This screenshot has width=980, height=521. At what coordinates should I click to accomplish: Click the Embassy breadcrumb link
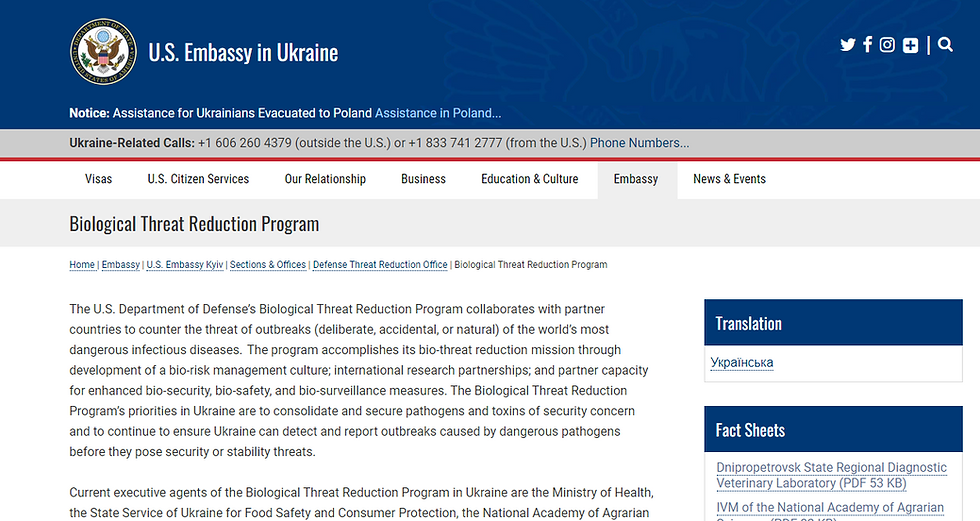coord(121,265)
